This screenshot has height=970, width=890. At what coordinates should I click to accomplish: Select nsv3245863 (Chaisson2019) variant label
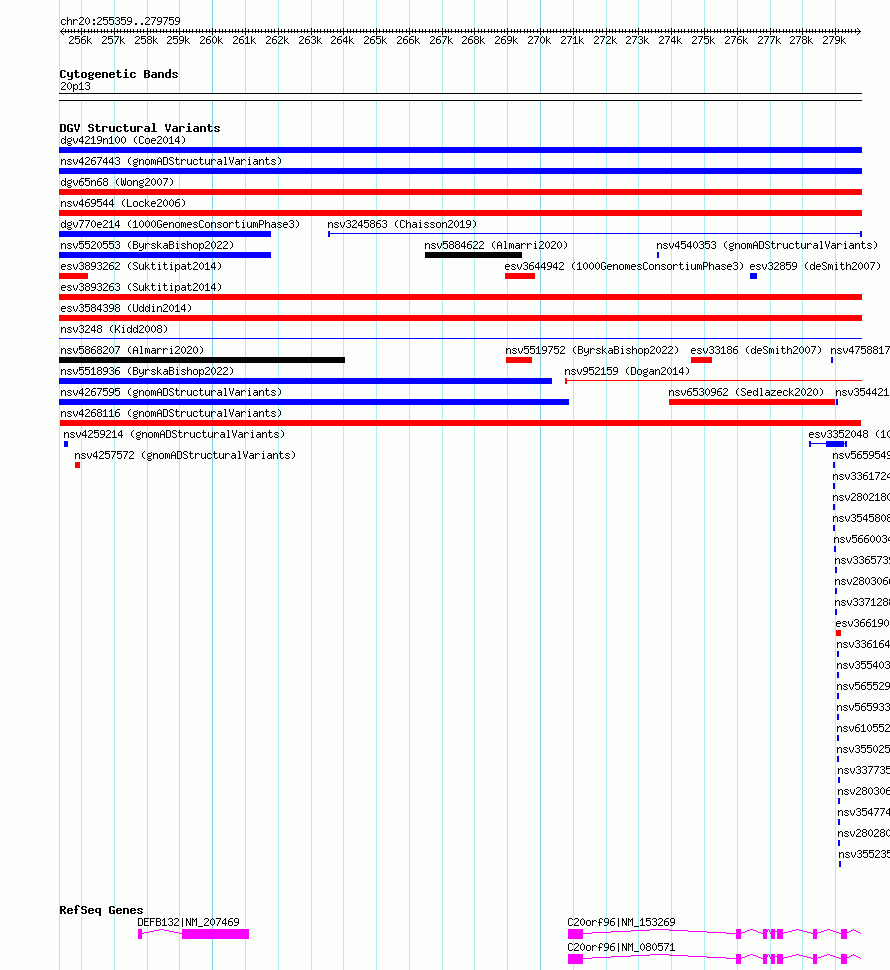(402, 225)
